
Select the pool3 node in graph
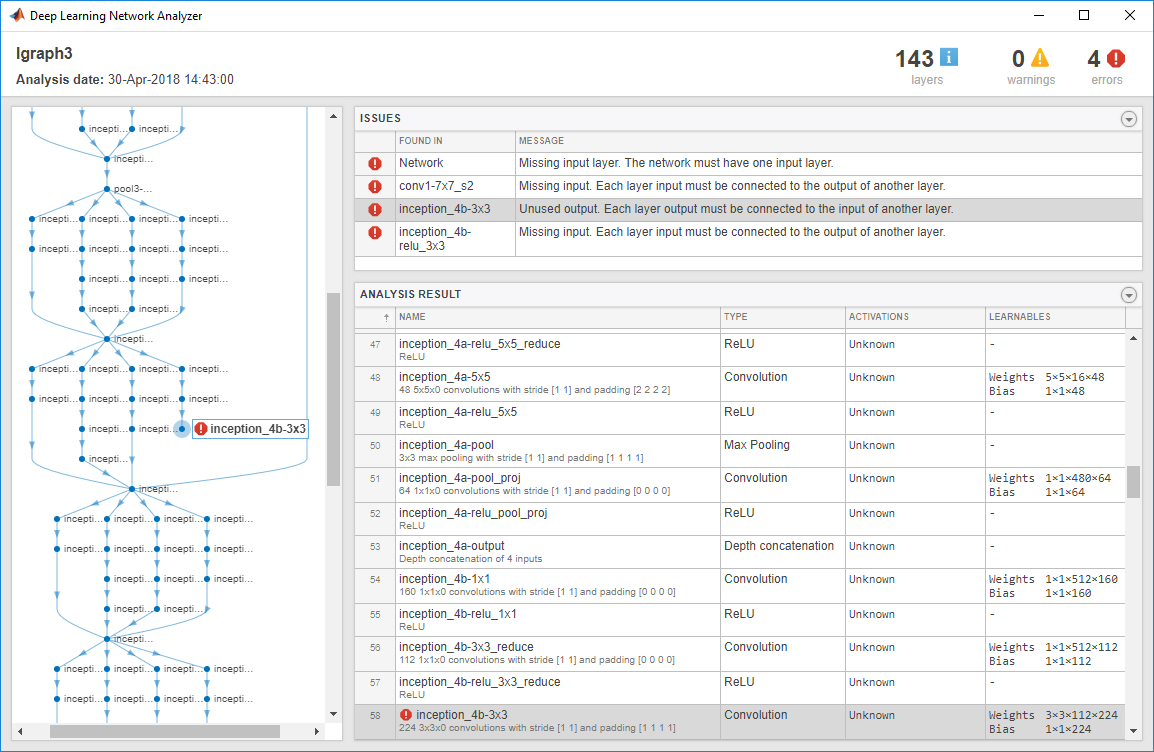(106, 189)
